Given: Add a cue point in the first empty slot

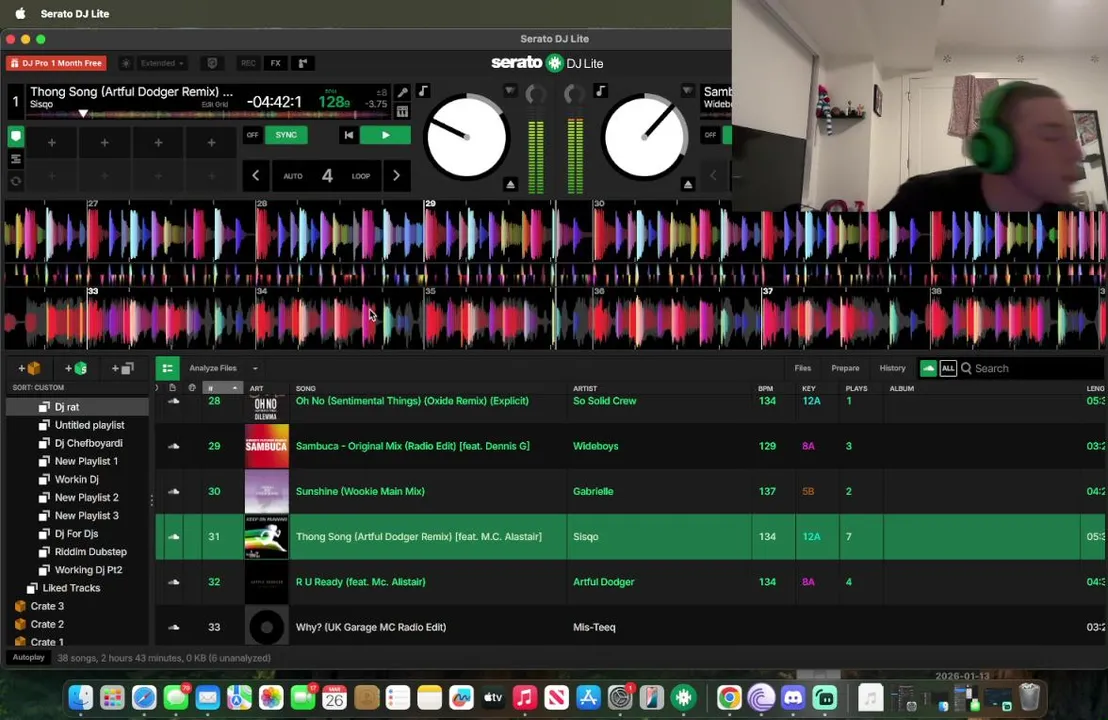Looking at the screenshot, I should click(x=52, y=143).
